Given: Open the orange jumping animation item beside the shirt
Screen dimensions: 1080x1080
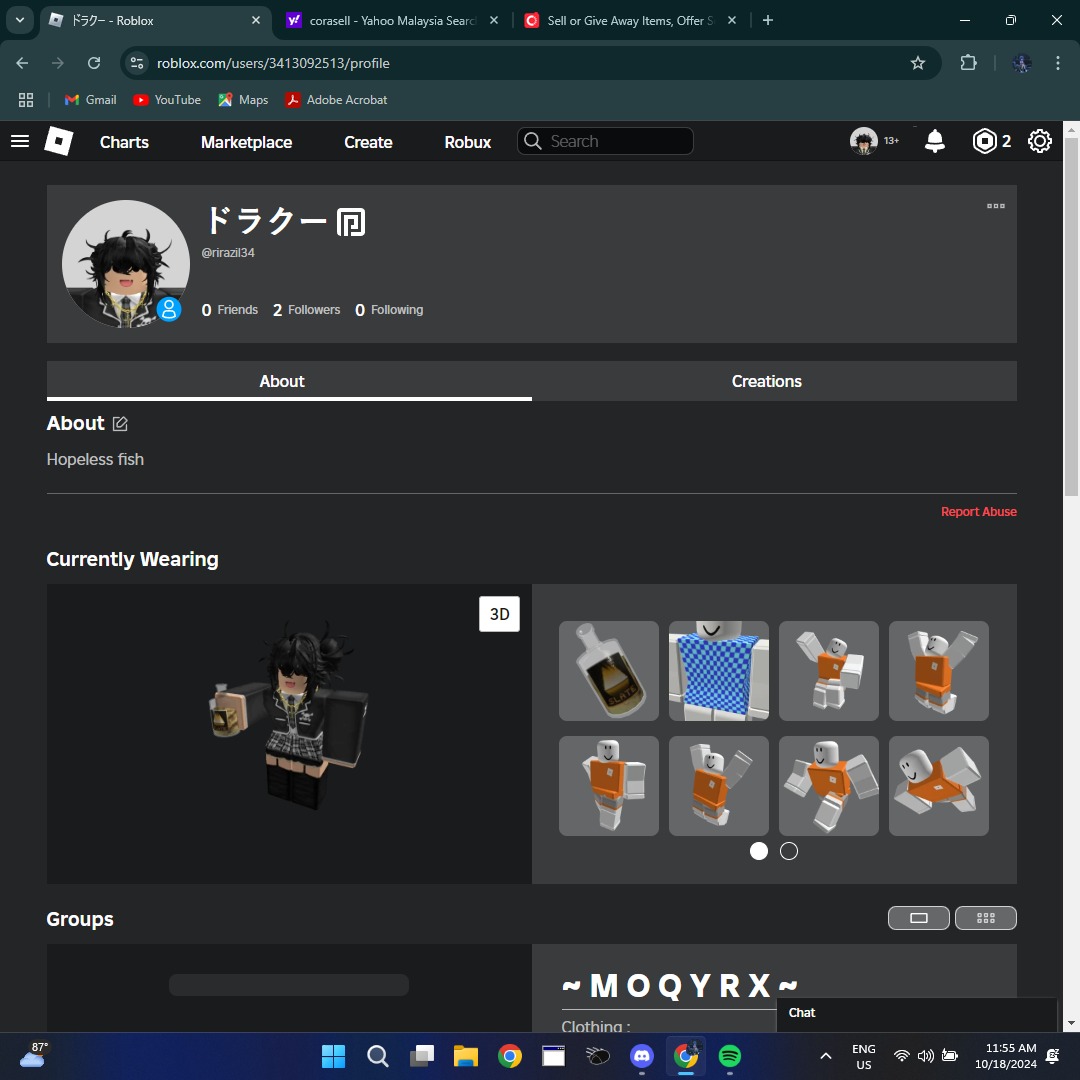Looking at the screenshot, I should pyautogui.click(x=829, y=671).
